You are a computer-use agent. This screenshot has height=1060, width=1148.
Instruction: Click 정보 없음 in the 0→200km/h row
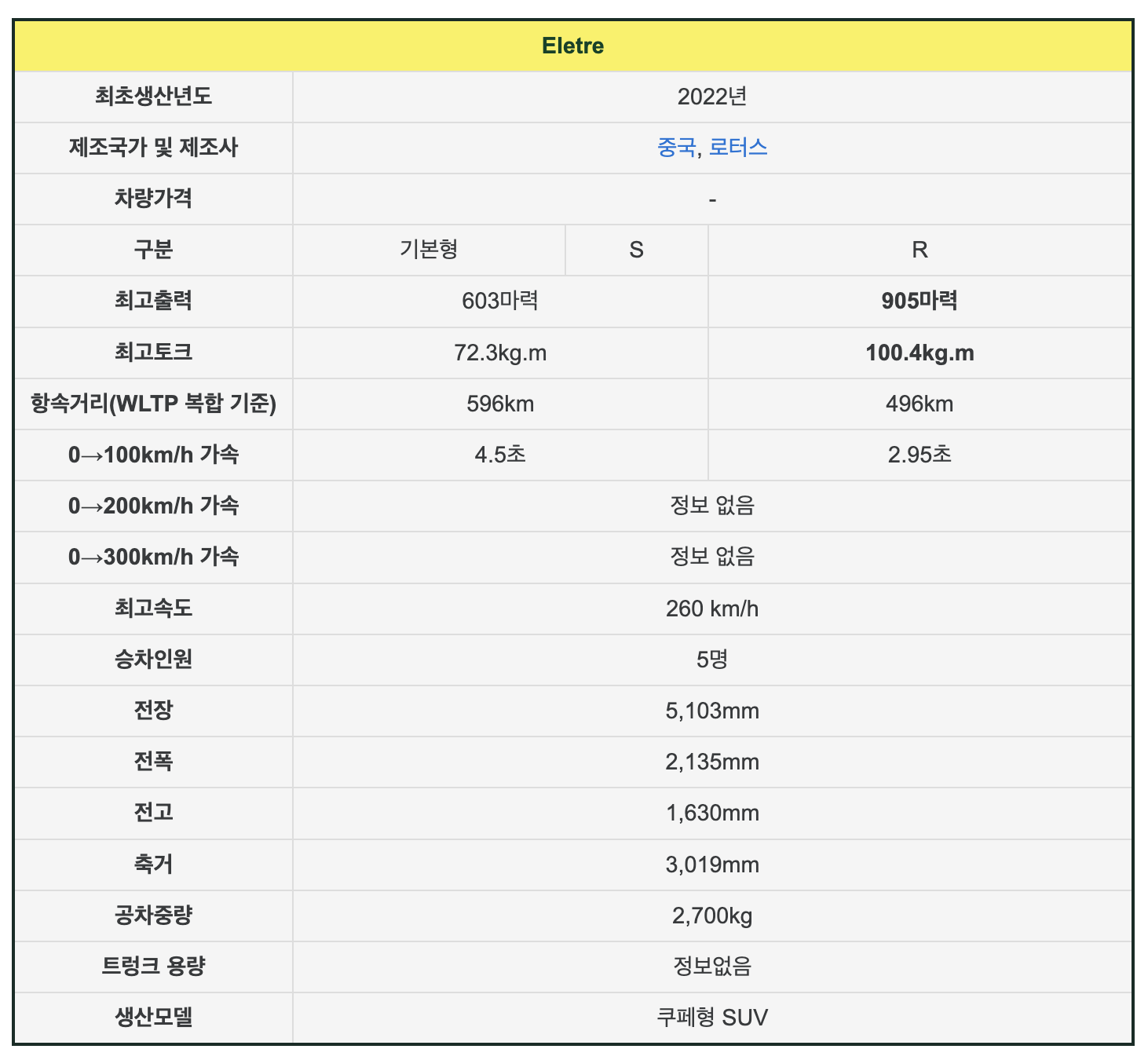click(712, 506)
